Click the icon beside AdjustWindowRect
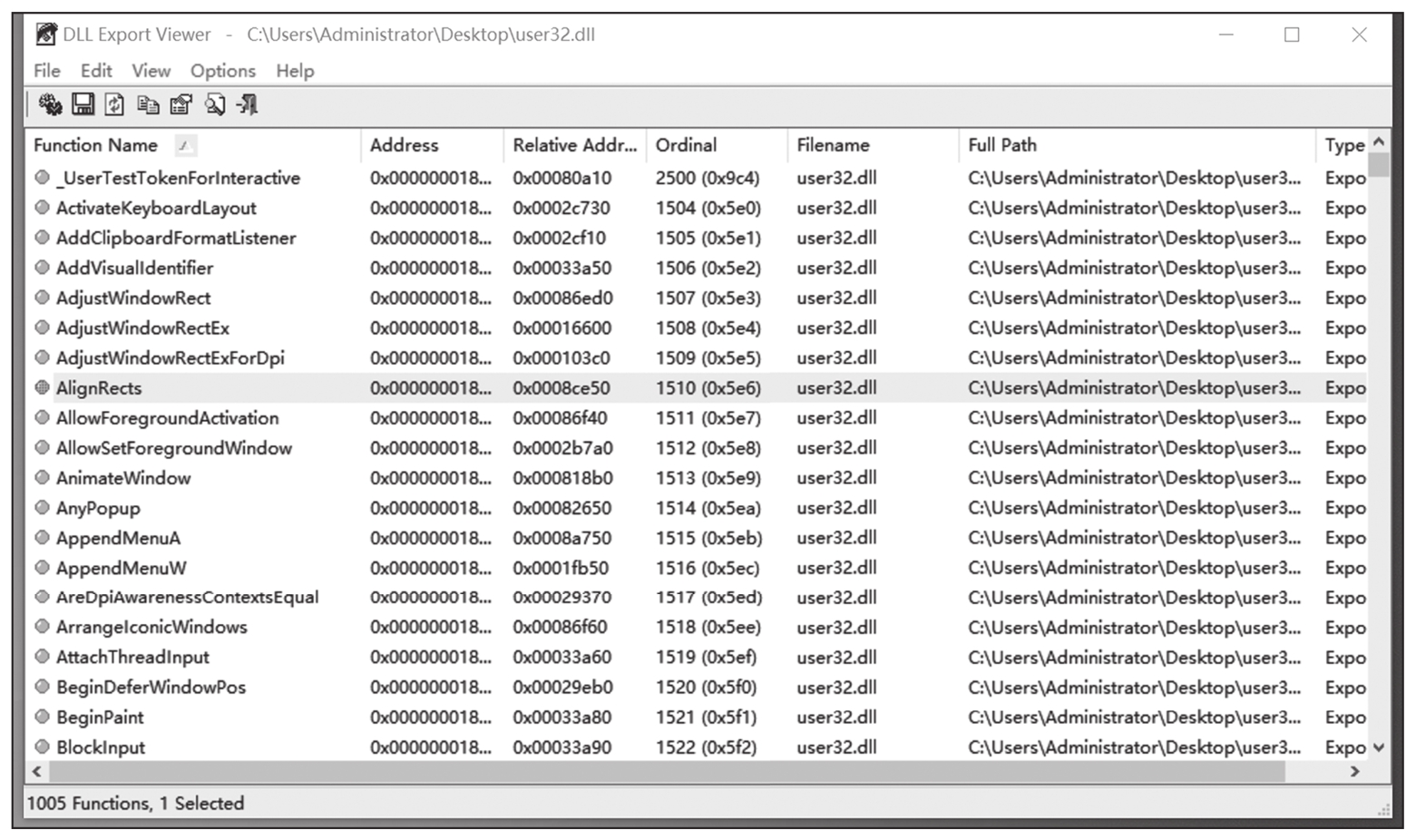The image size is (1416, 840). click(42, 298)
